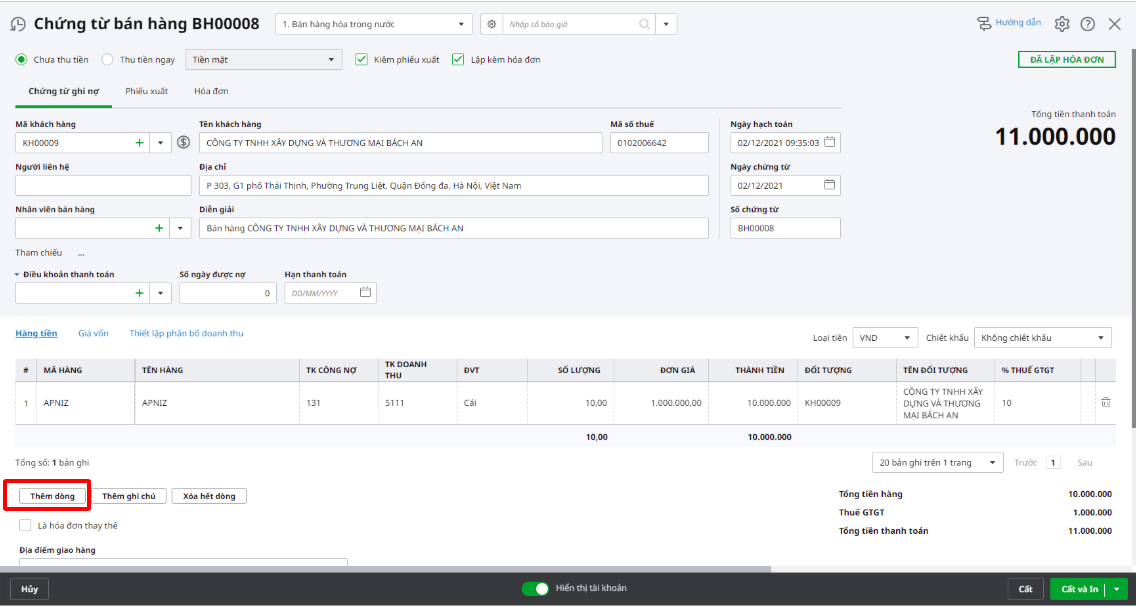Uncheck the Kiêm phiếu xuất checkbox

[362, 60]
